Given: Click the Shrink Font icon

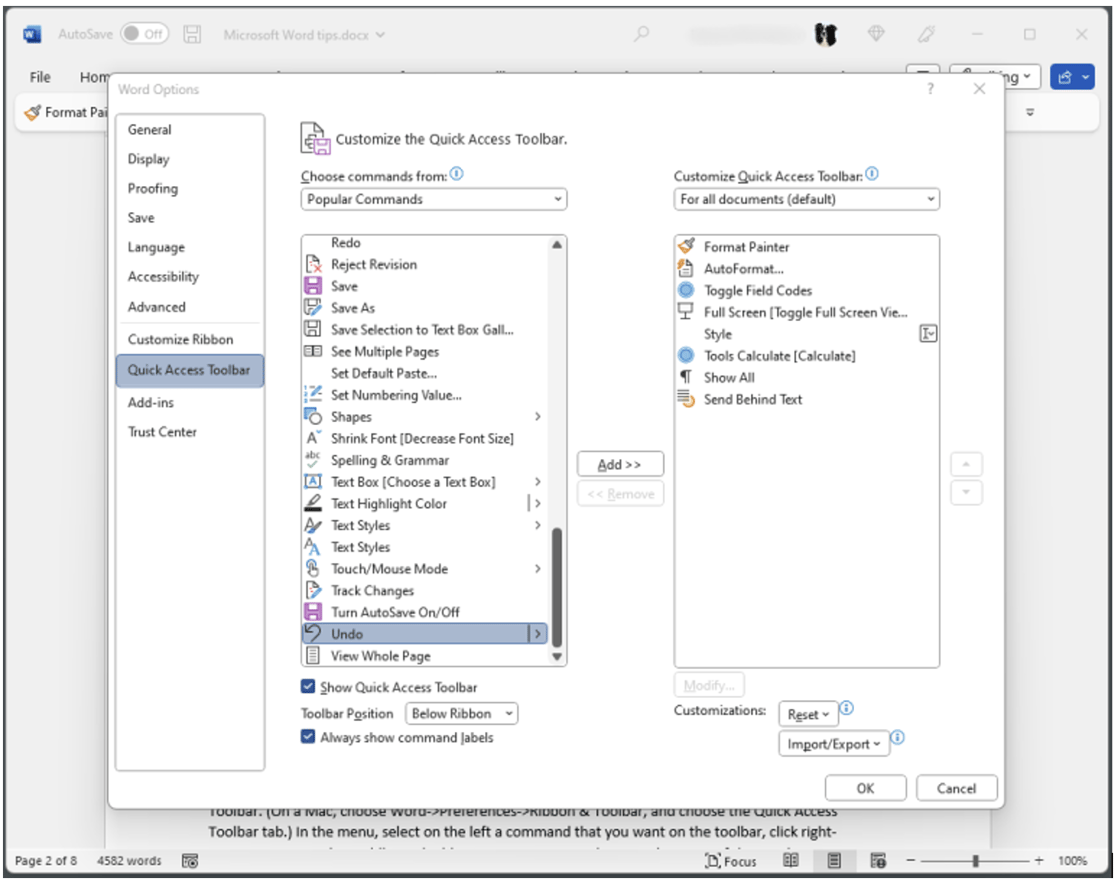Looking at the screenshot, I should click(313, 438).
